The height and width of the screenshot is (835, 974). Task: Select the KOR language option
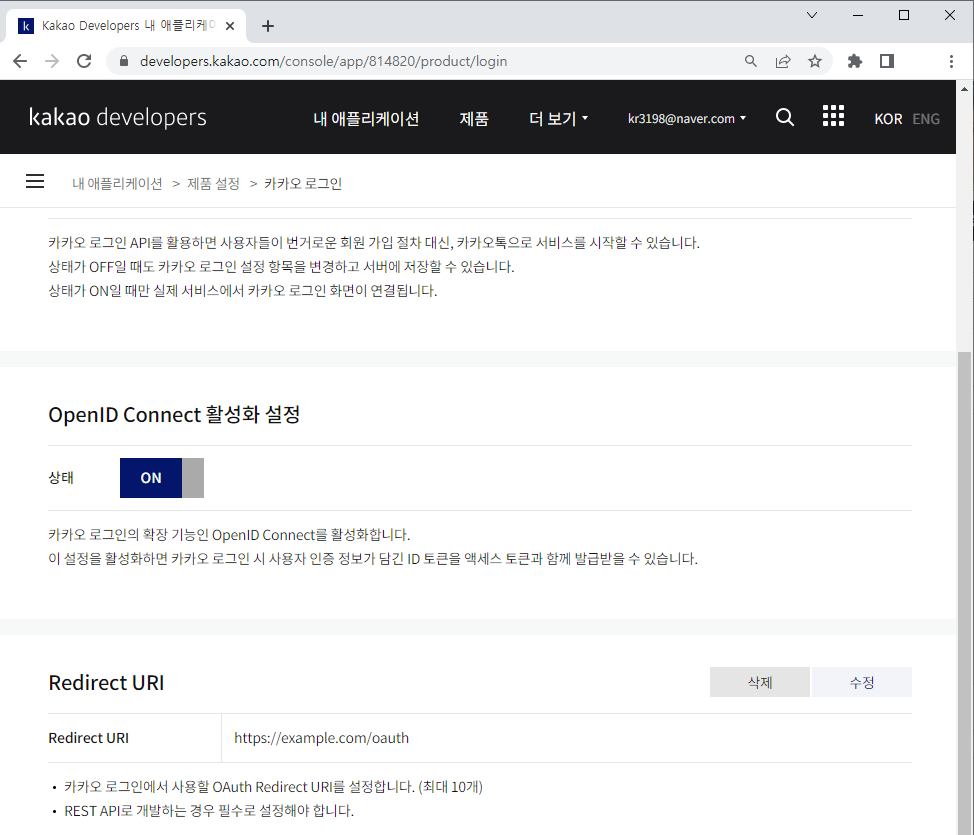[x=888, y=119]
